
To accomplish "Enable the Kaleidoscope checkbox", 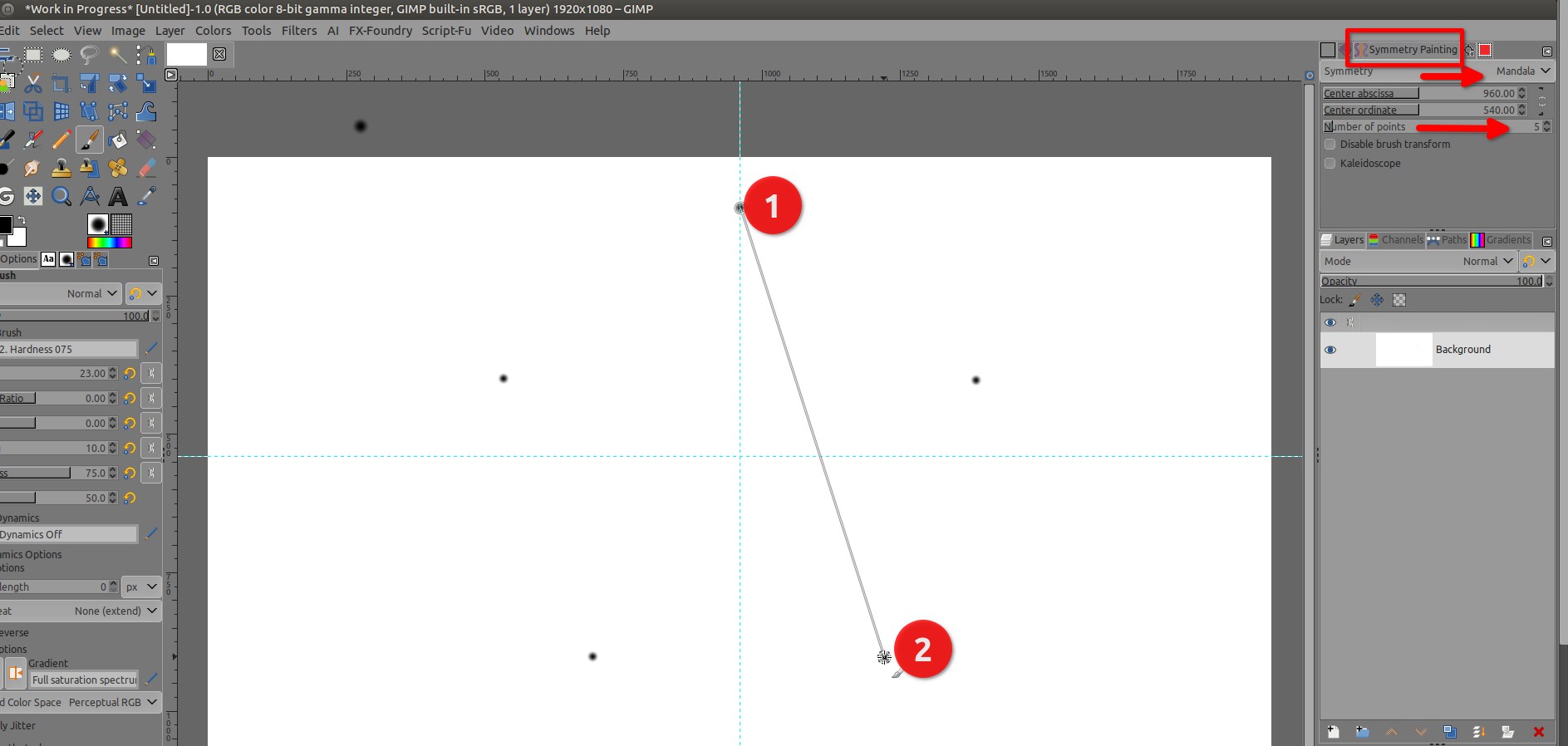I will [1330, 164].
